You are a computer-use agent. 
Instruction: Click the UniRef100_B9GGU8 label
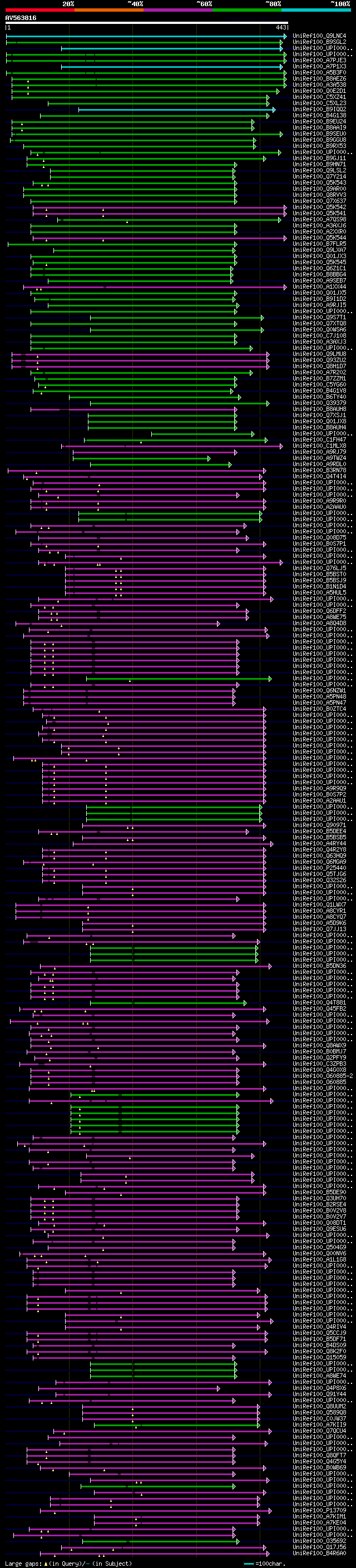(319, 140)
